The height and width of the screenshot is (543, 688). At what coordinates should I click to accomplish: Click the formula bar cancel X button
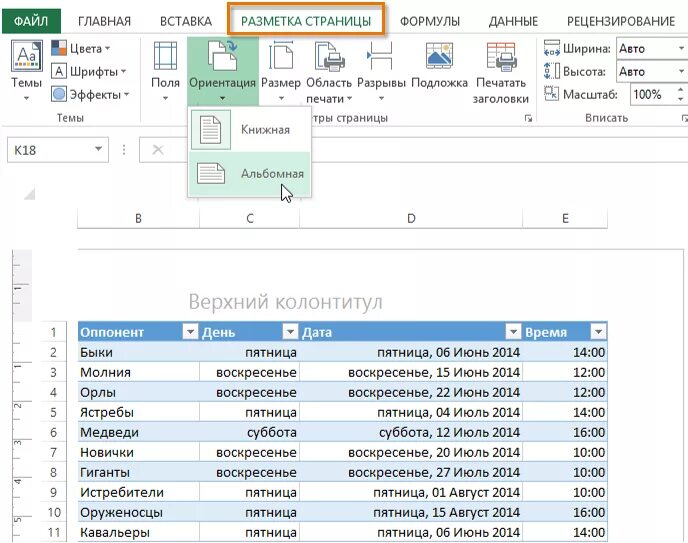[158, 150]
